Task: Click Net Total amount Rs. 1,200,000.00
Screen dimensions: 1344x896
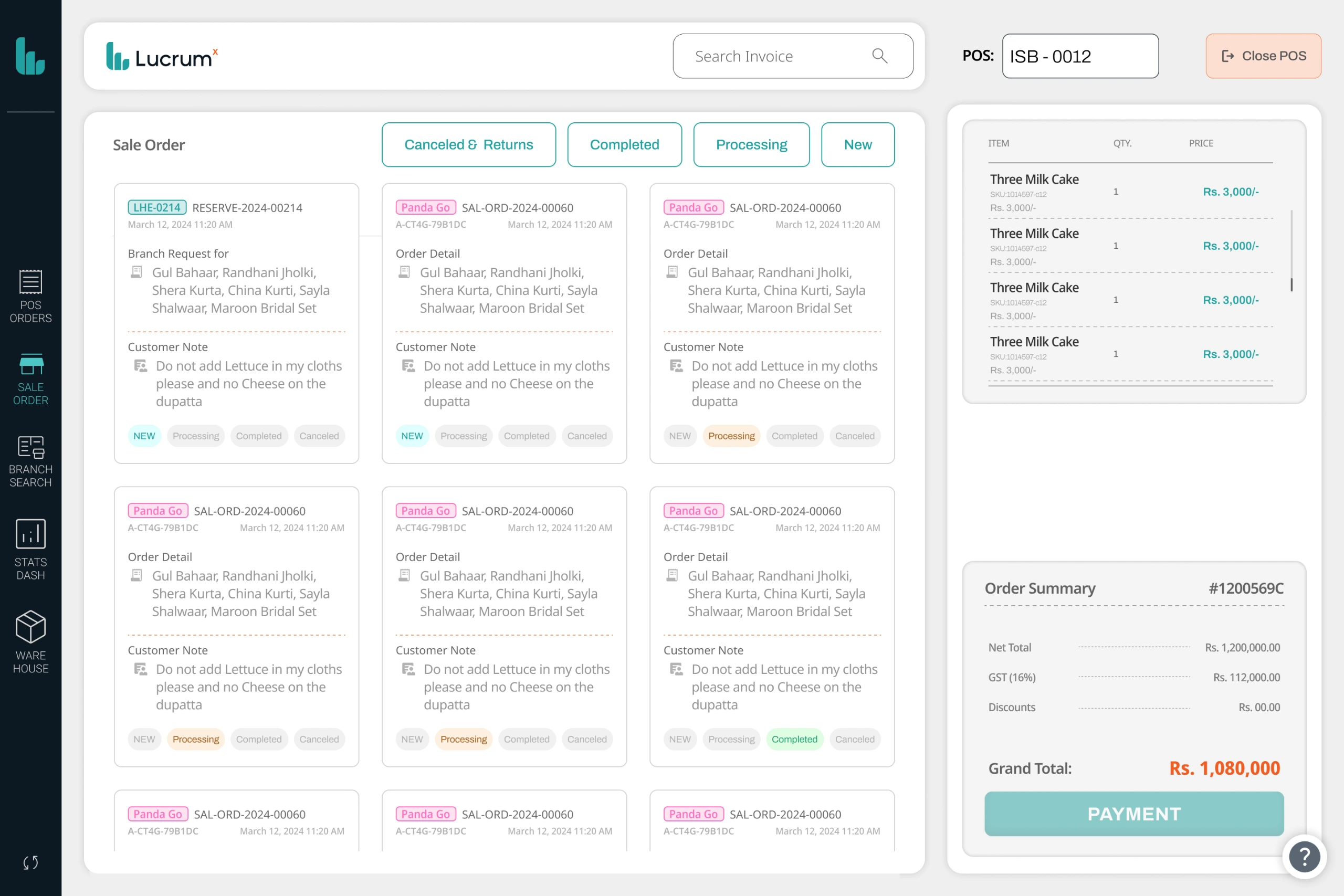Action: click(1242, 647)
